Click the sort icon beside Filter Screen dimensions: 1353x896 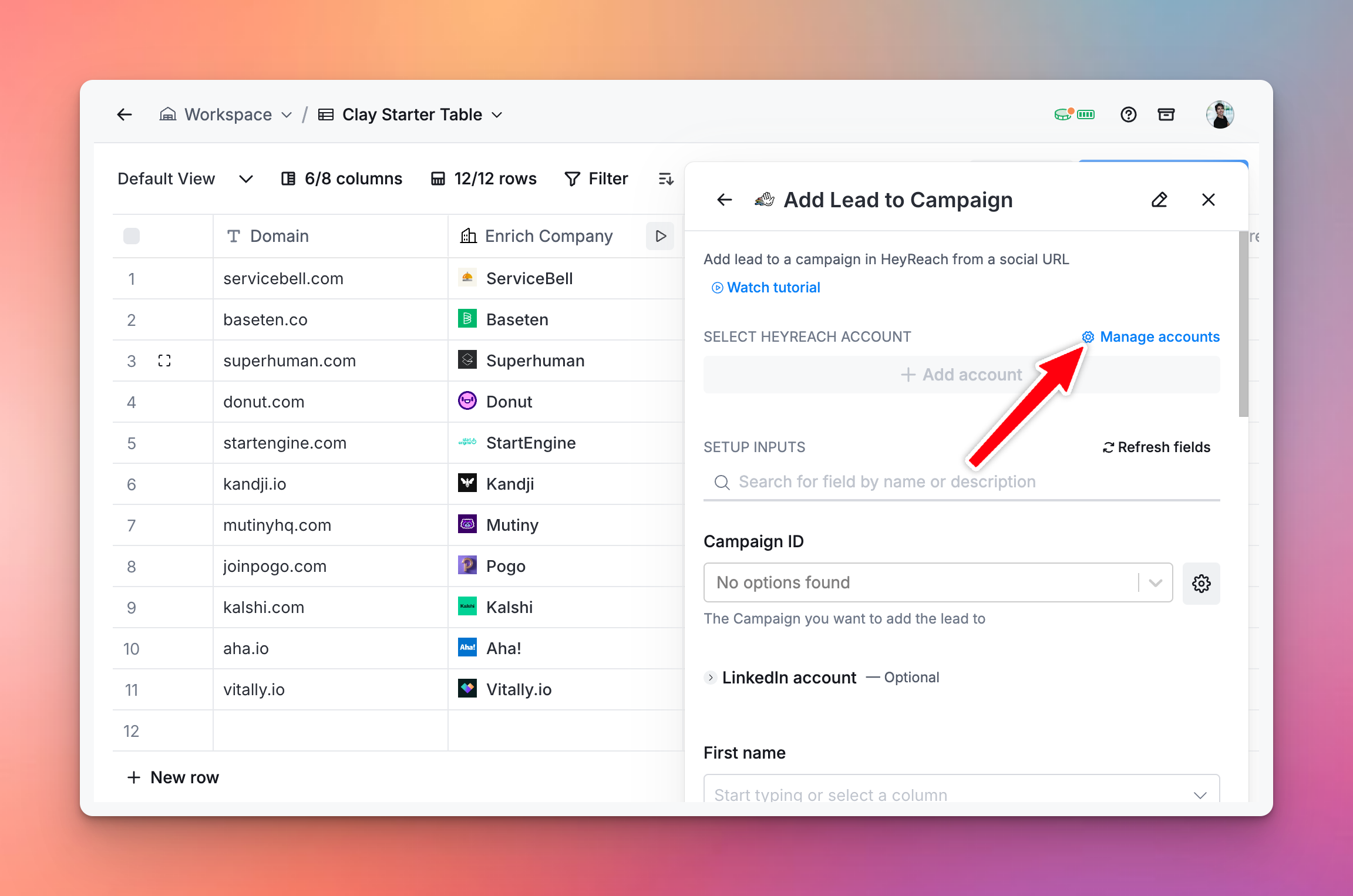pyautogui.click(x=666, y=178)
